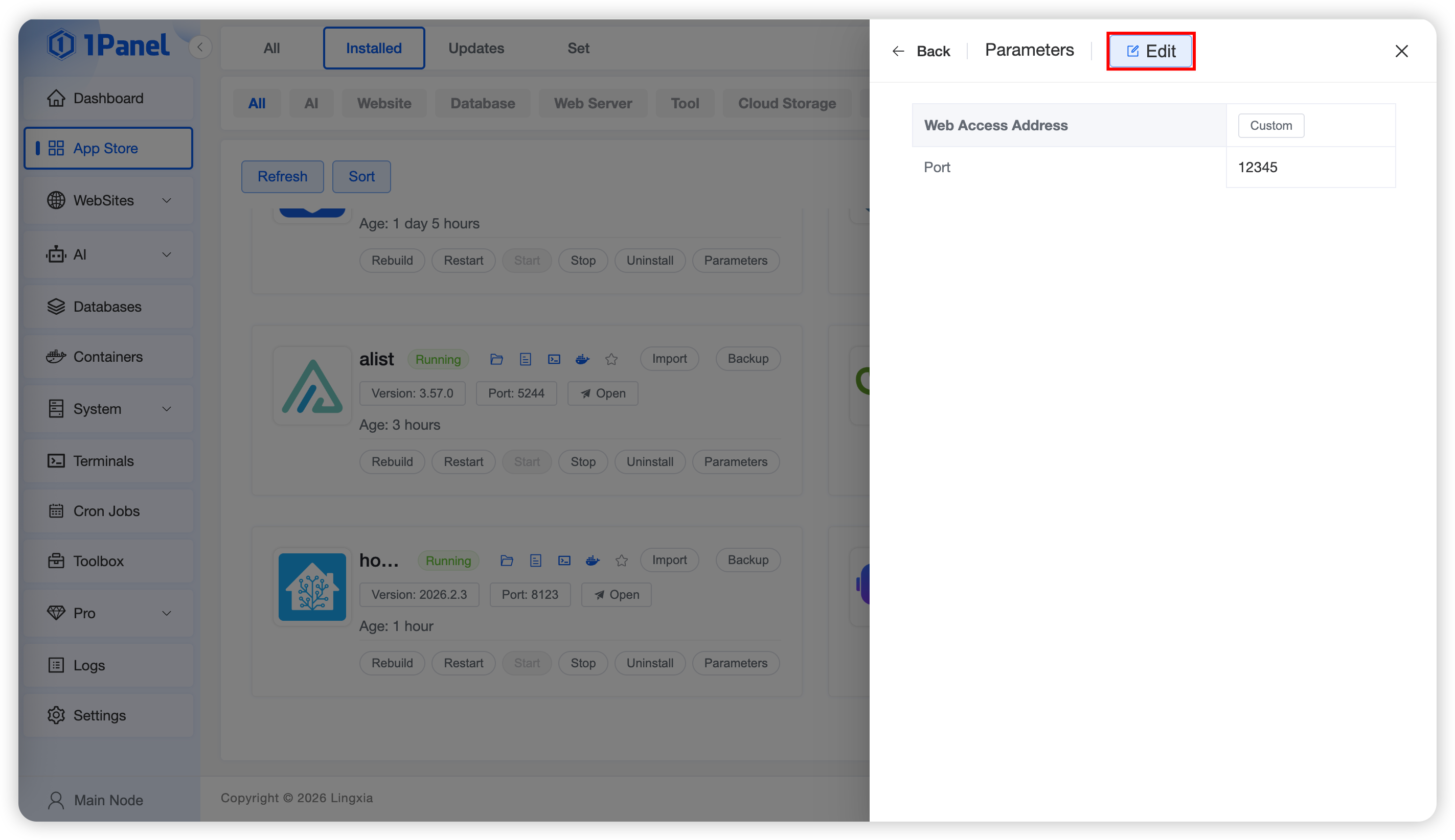Screen dimensions: 1455x840
Task: Click the alist folder icon
Action: coord(496,359)
